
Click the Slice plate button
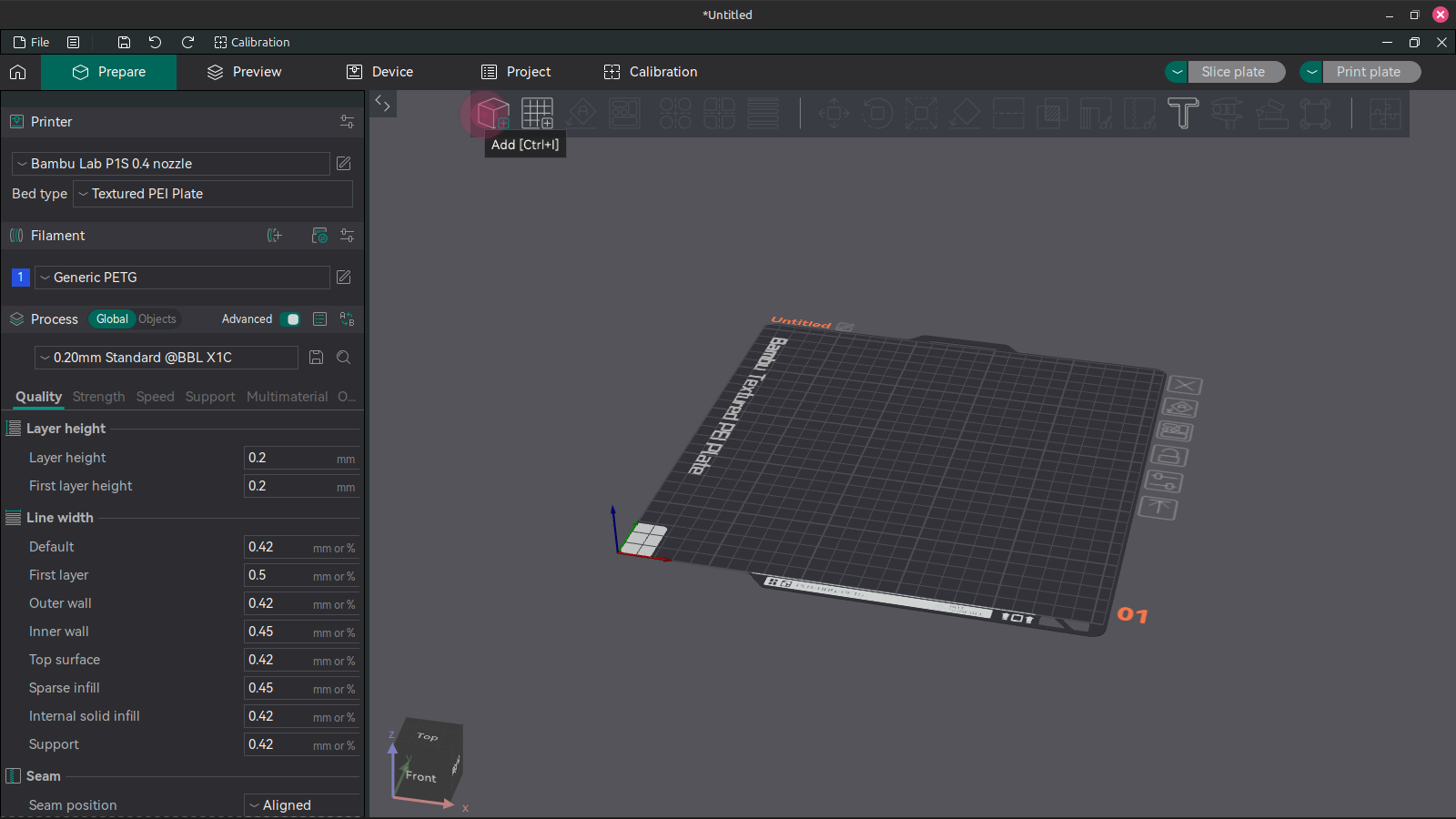[x=1236, y=71]
